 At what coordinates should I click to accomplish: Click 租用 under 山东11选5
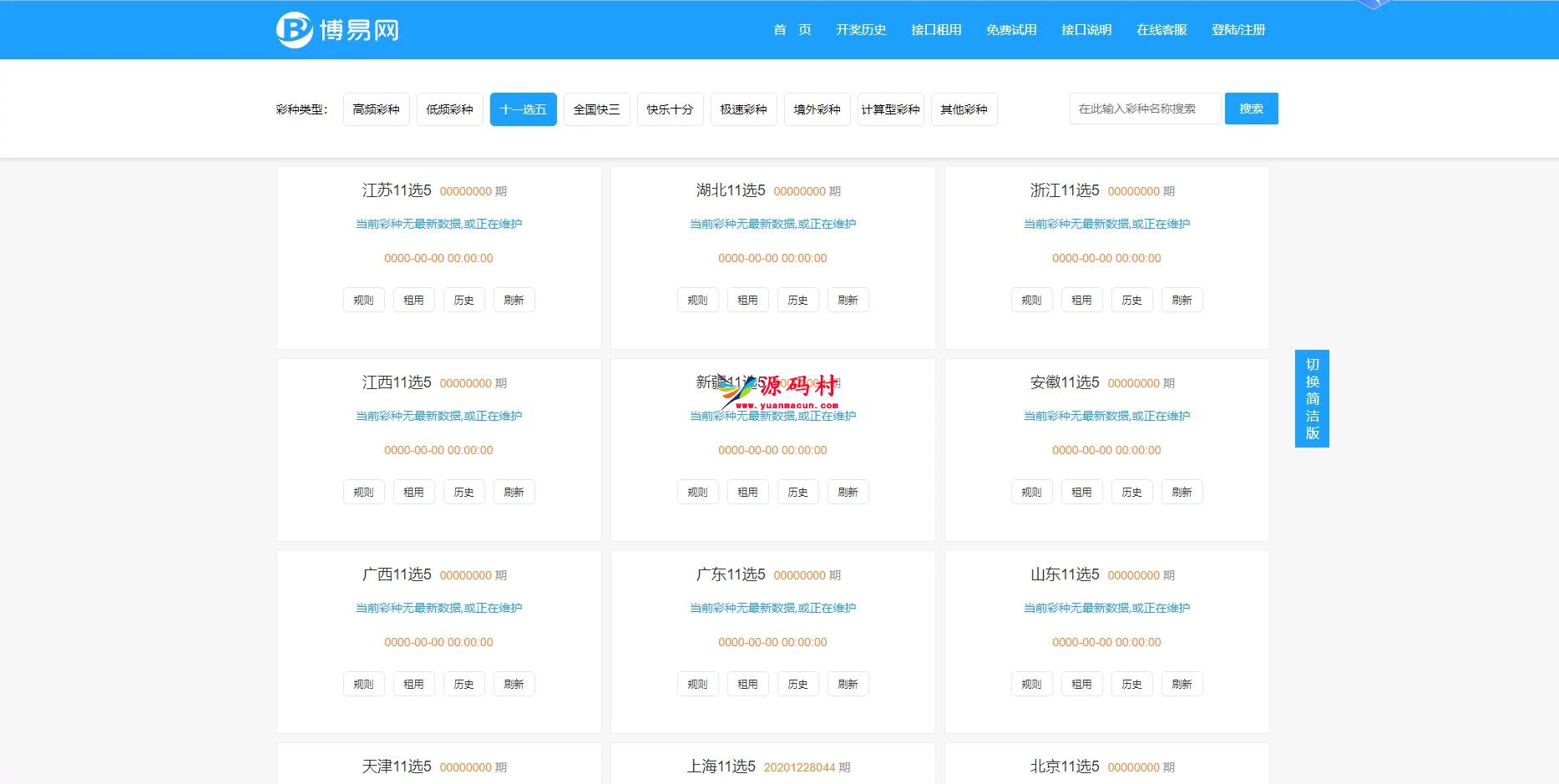(x=1081, y=685)
